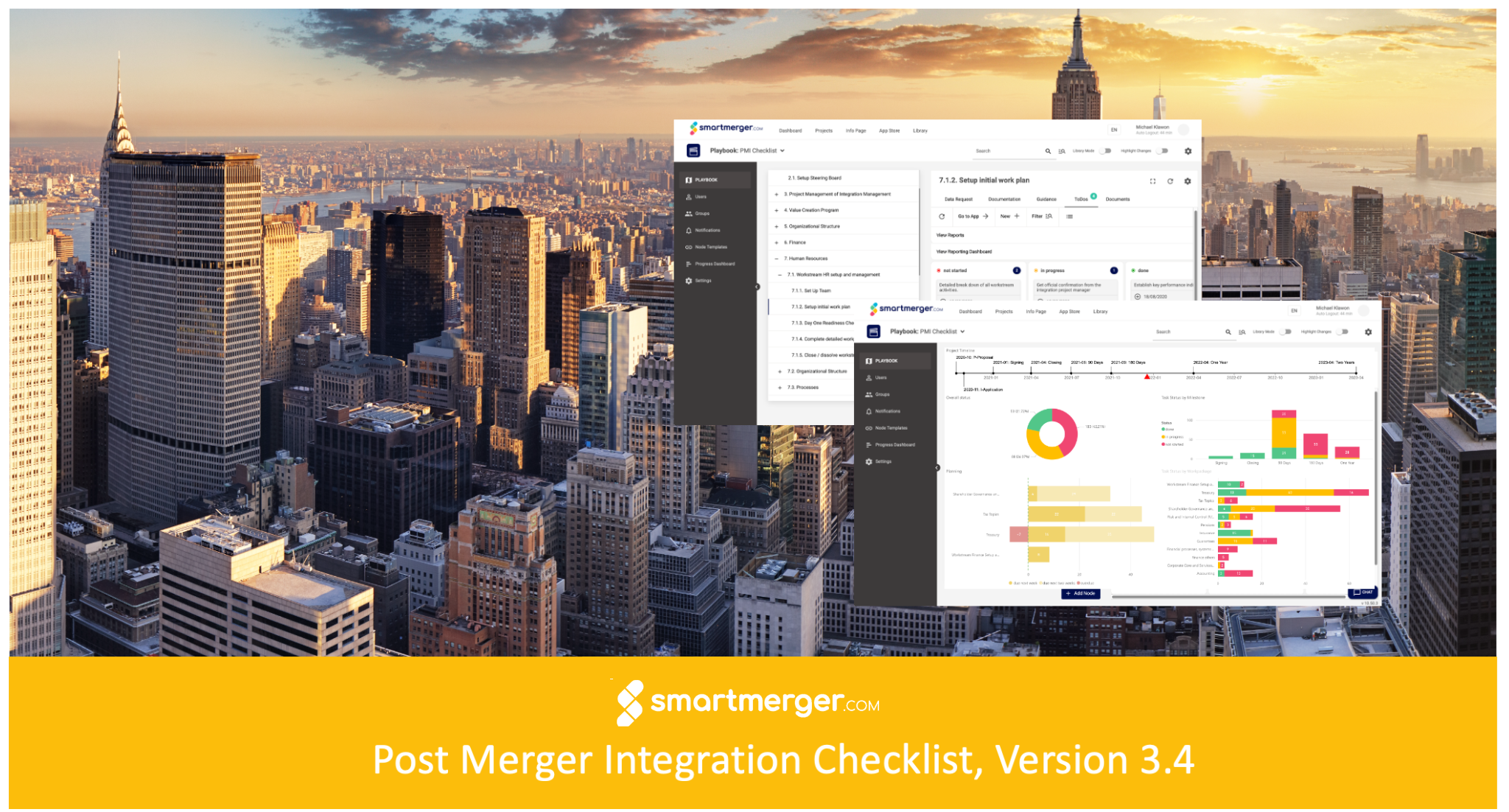
Task: Click Add Node button in front window
Action: (x=1081, y=593)
